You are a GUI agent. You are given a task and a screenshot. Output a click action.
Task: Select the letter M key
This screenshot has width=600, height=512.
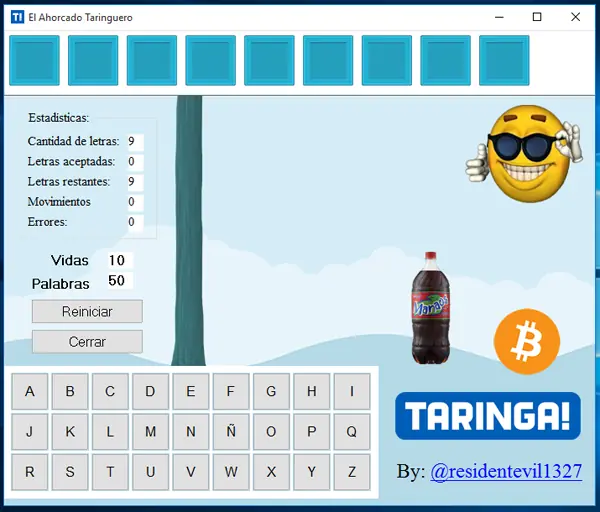pyautogui.click(x=150, y=432)
